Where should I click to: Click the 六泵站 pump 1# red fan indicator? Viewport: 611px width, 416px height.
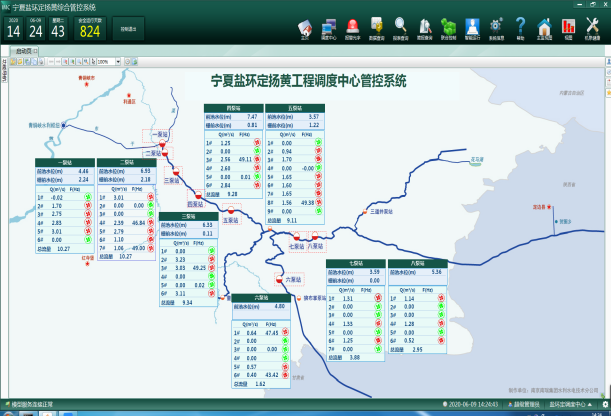click(x=285, y=333)
